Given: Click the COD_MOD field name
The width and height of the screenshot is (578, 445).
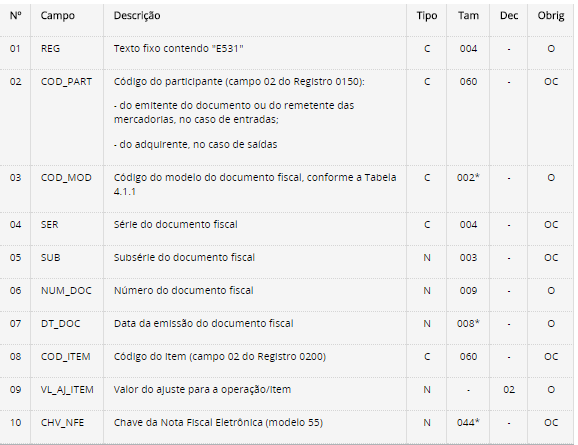Looking at the screenshot, I should (66, 178).
